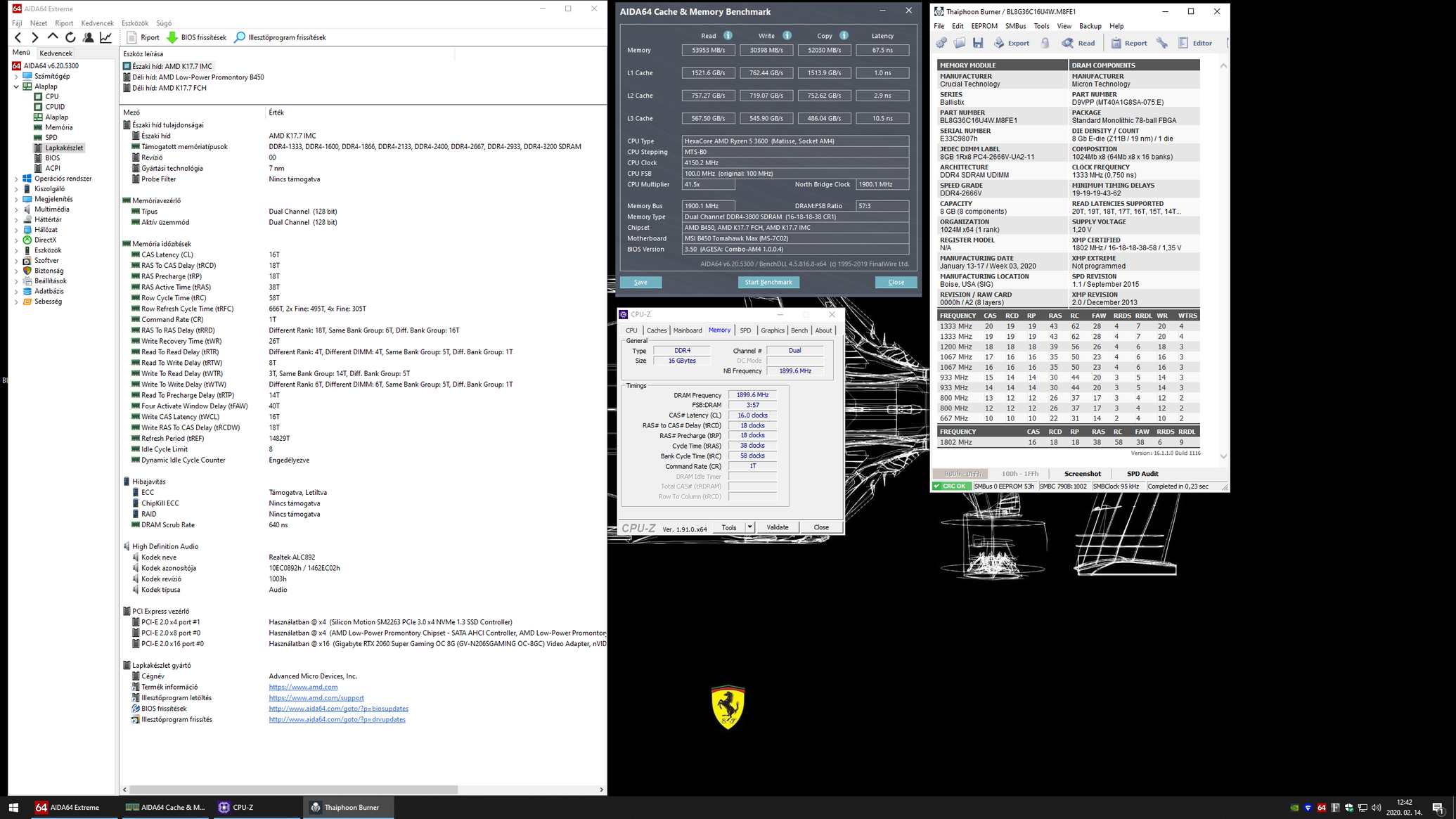1456x819 pixels.
Task: Click the Riport toolbar button in AIDA64
Action: tap(143, 37)
